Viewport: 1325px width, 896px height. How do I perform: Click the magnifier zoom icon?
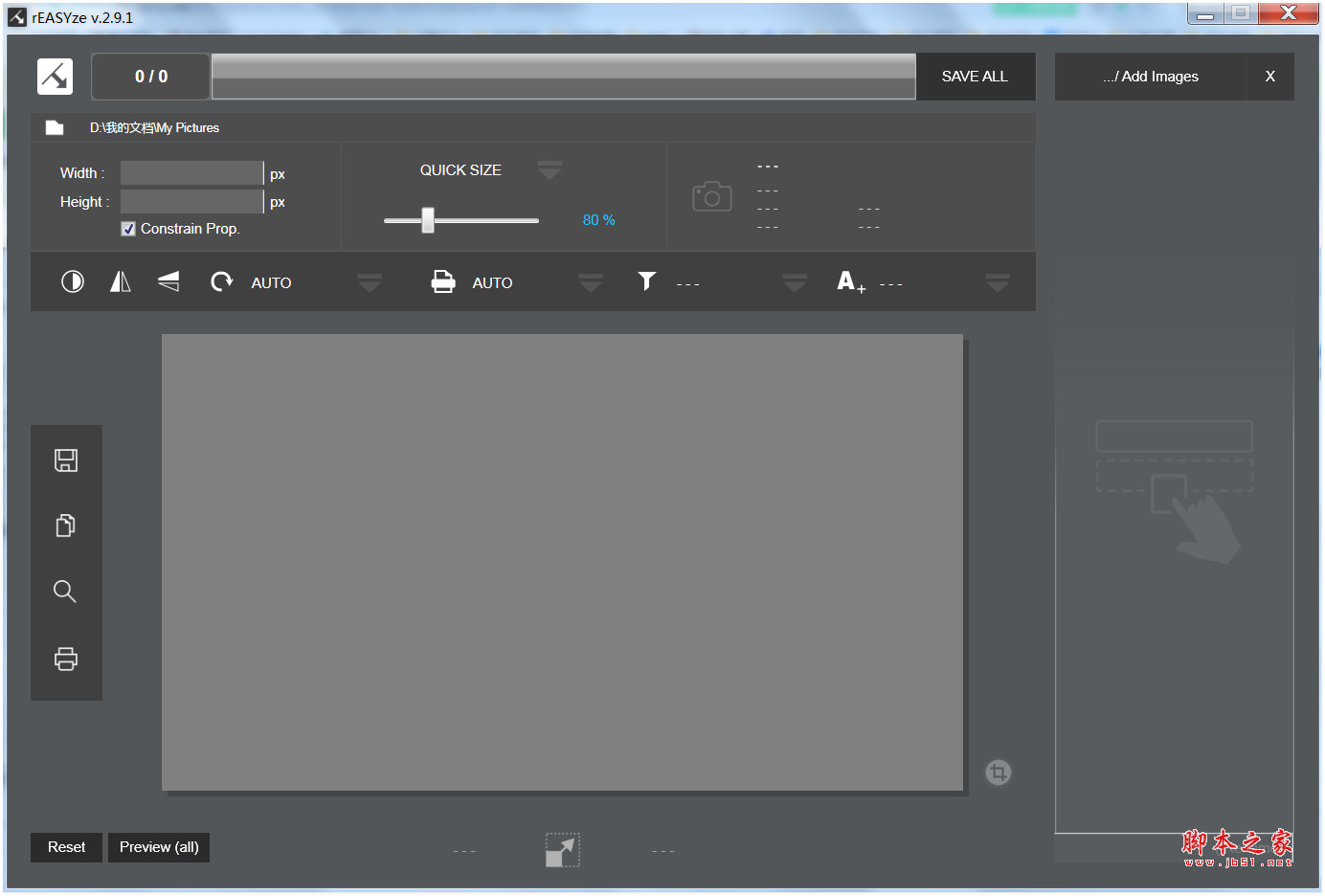click(x=65, y=592)
